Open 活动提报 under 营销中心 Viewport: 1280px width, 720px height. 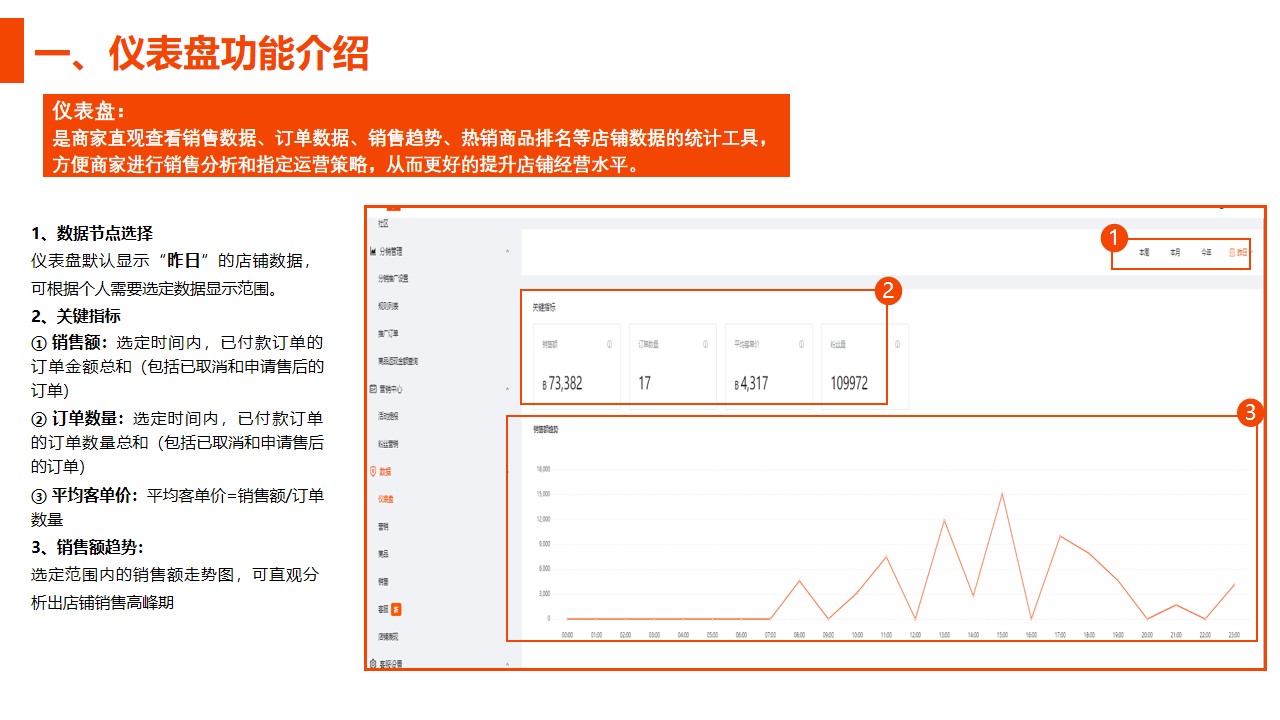pyautogui.click(x=387, y=415)
